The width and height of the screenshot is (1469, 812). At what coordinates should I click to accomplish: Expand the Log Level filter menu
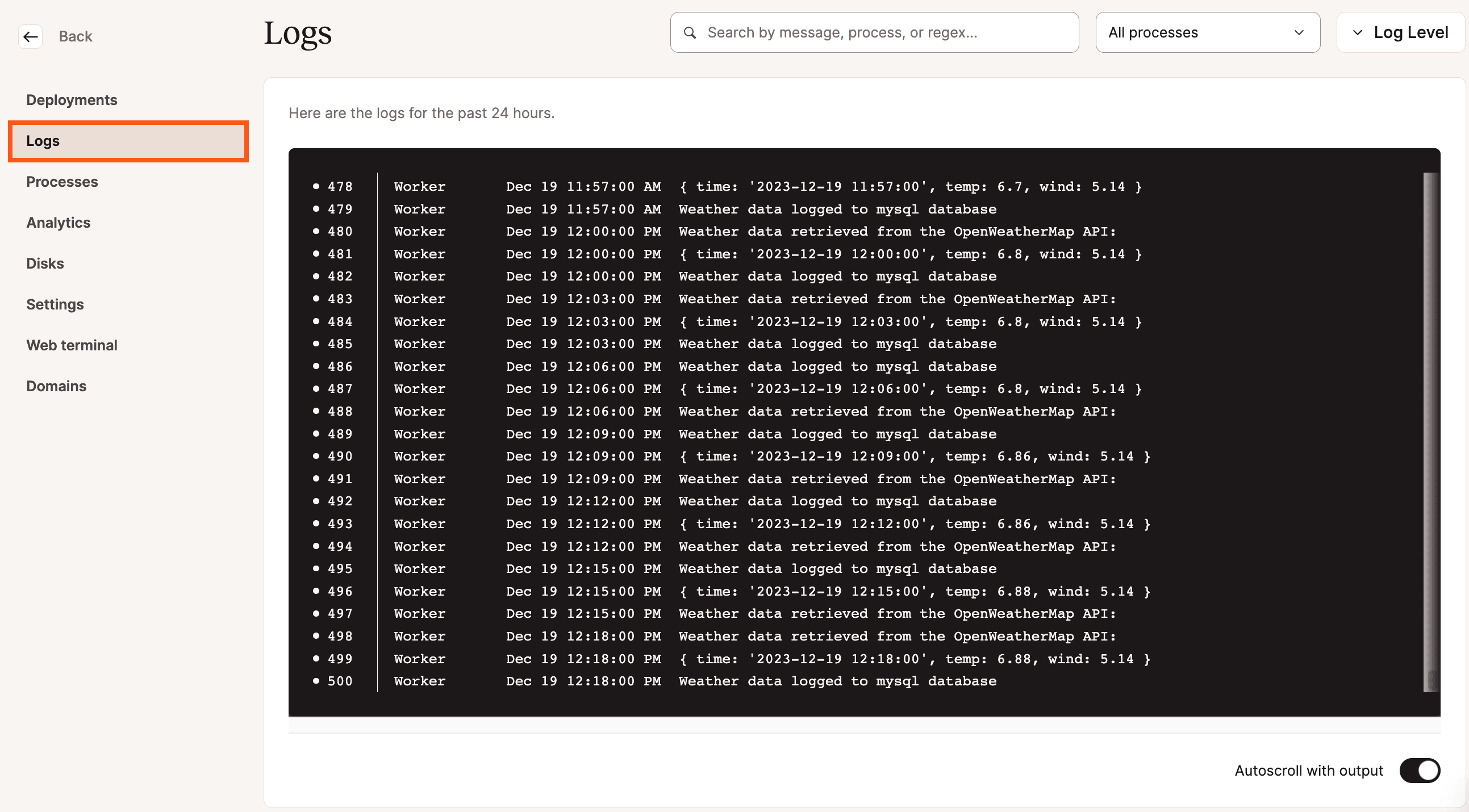point(1398,32)
